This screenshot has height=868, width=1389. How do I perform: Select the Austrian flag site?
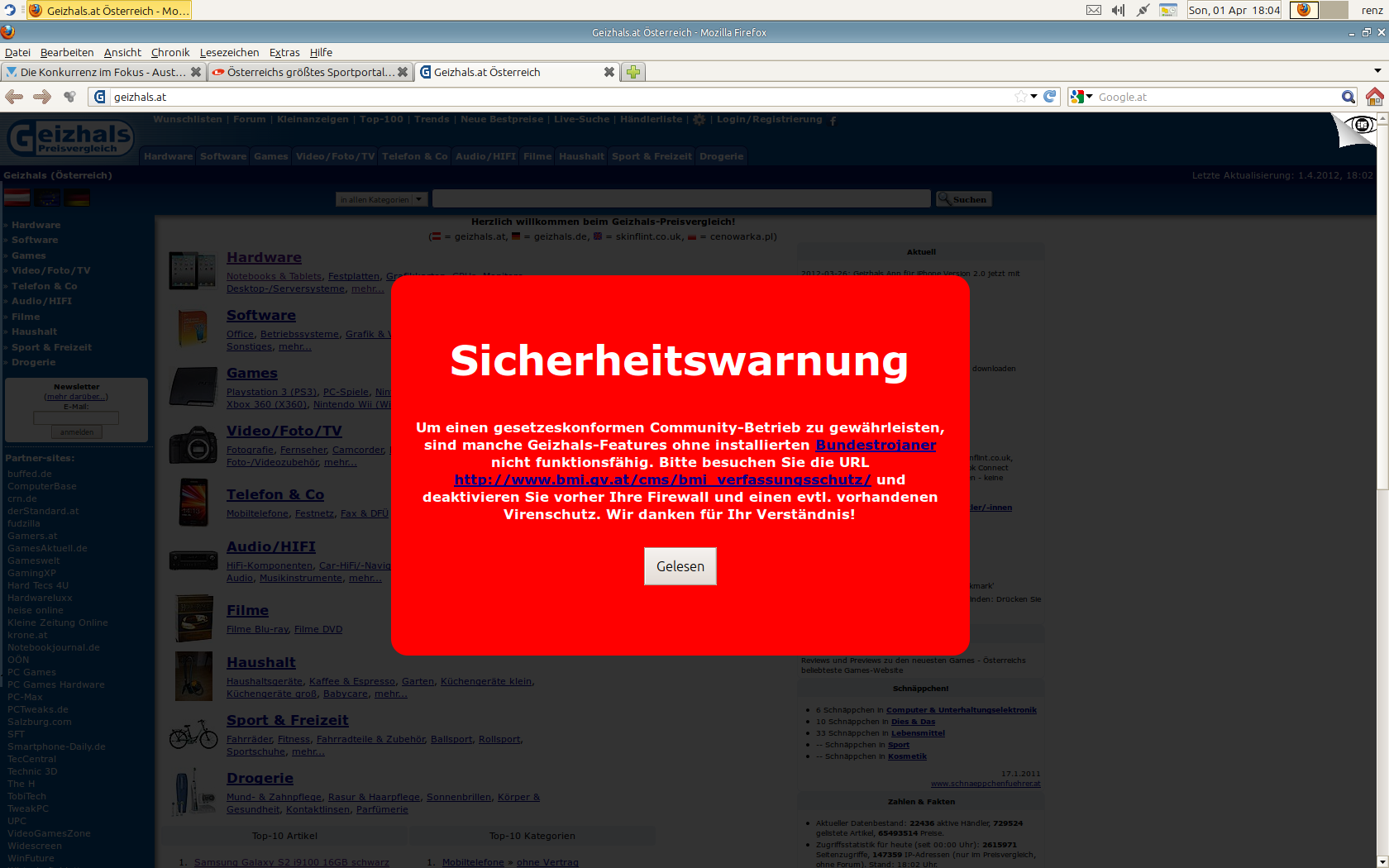pos(17,198)
